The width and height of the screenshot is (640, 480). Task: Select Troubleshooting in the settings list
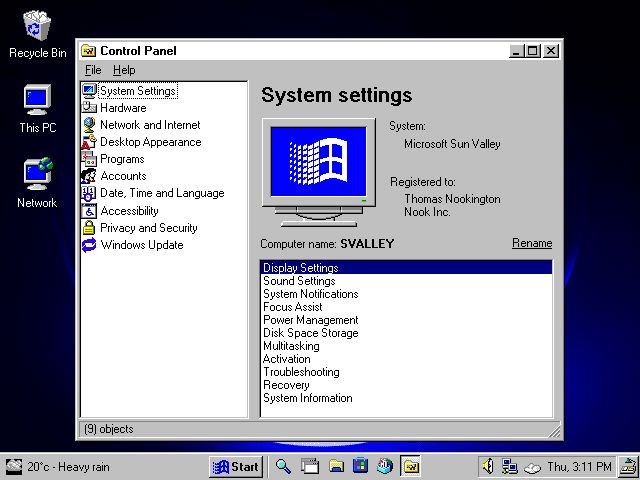tap(300, 372)
